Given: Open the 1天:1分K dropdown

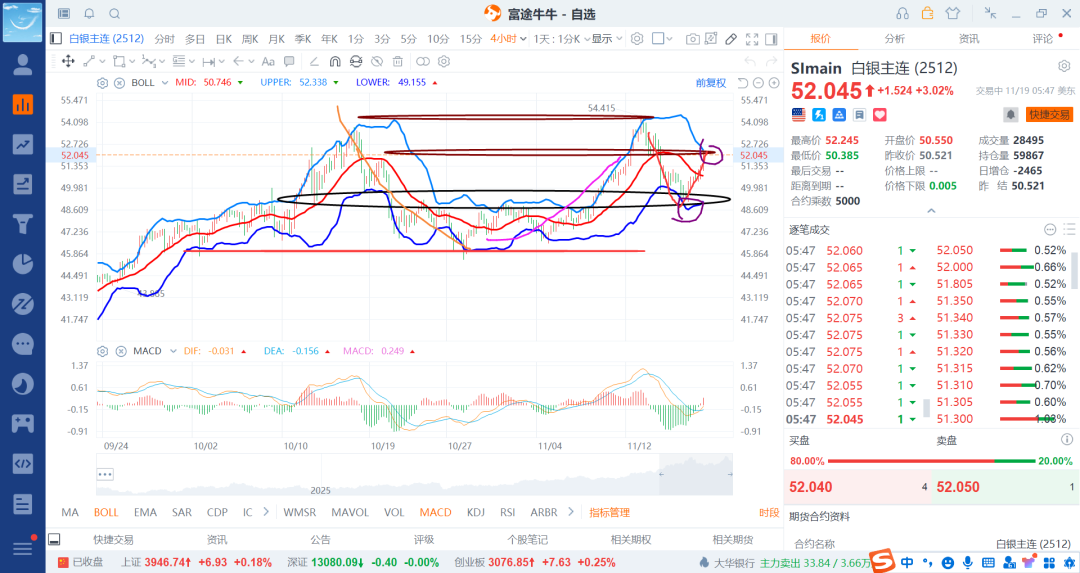Looking at the screenshot, I should click(x=561, y=39).
